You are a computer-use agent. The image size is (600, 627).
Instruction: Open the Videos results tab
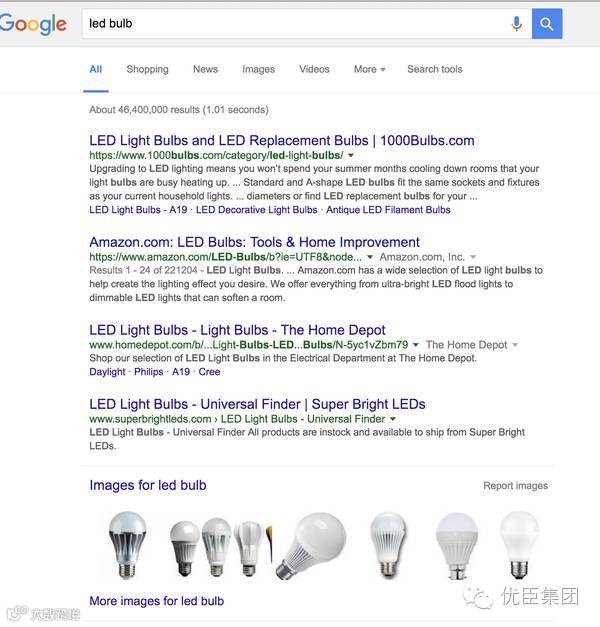tap(314, 69)
